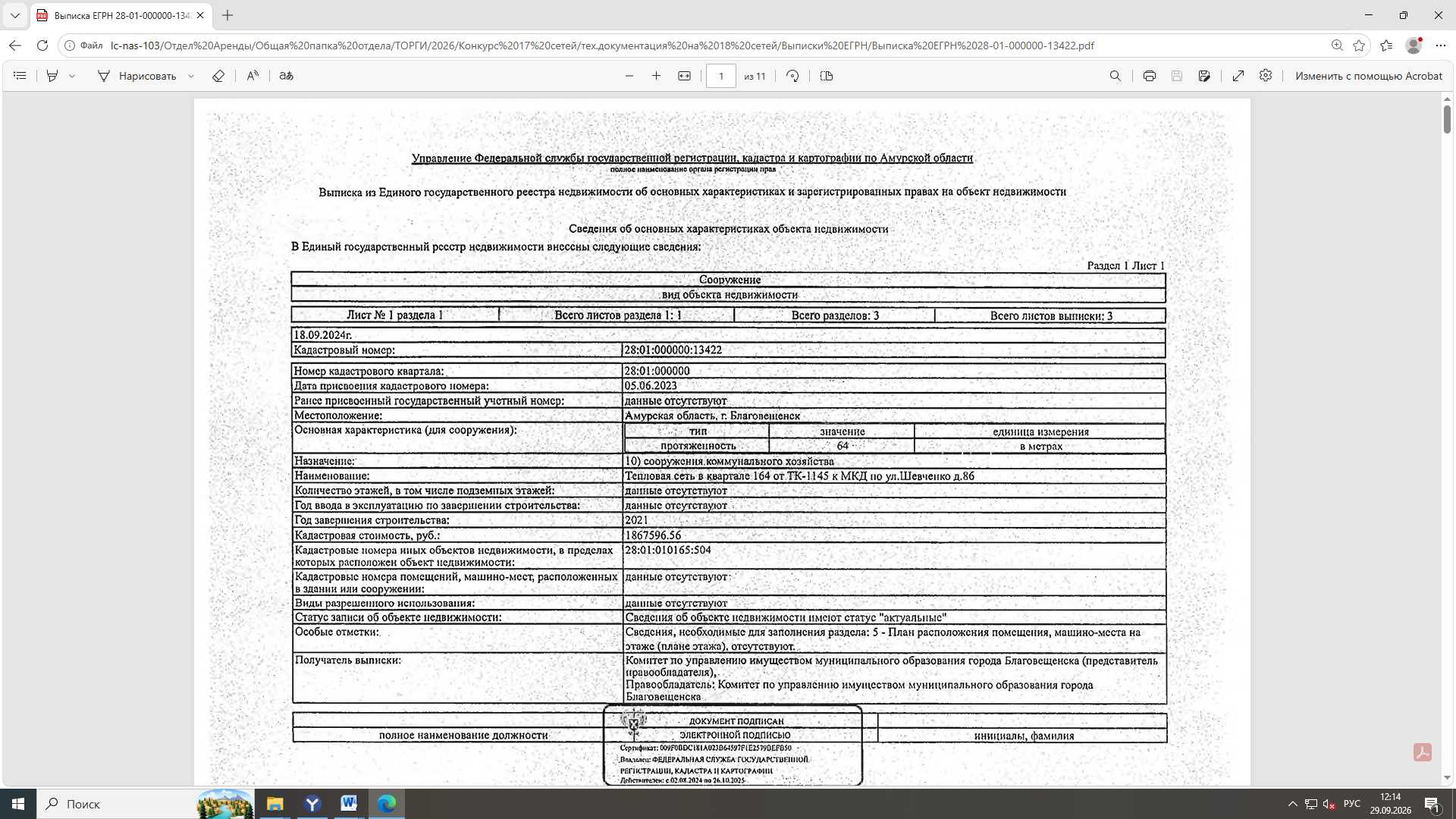1456x819 pixels.
Task: Start read aloud function
Action: [x=253, y=76]
